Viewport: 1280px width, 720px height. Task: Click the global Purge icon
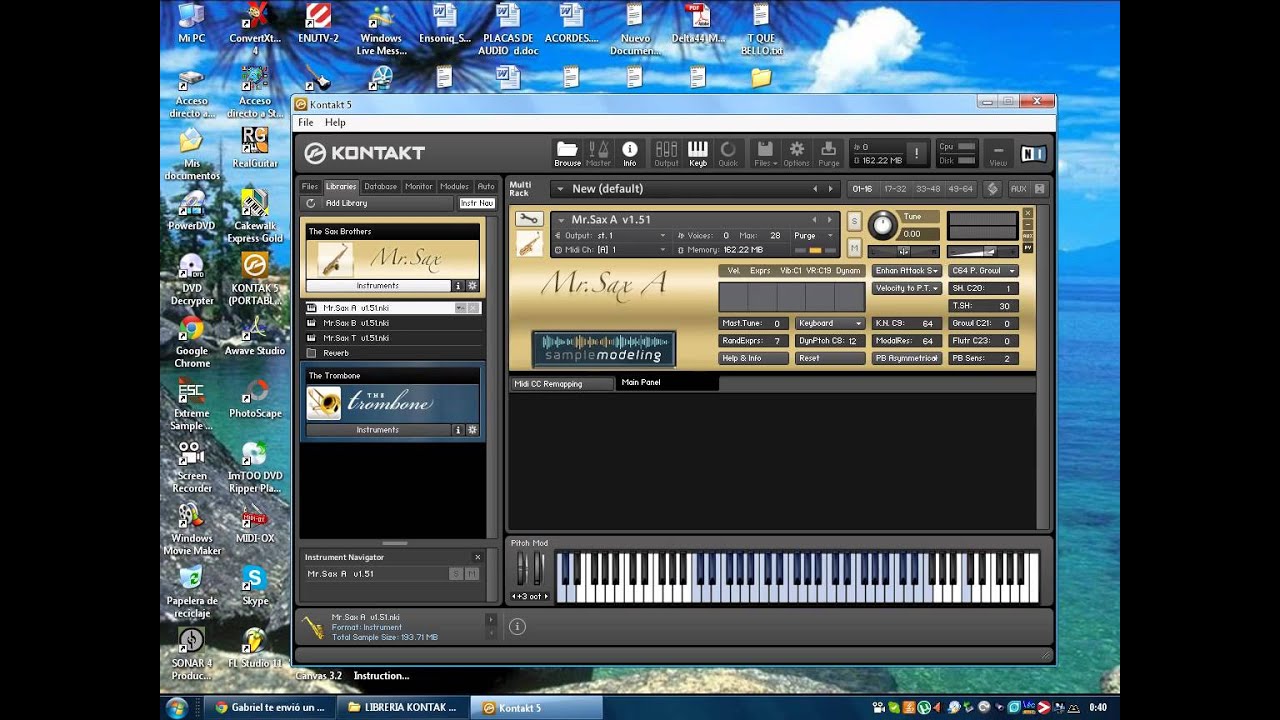pos(829,153)
